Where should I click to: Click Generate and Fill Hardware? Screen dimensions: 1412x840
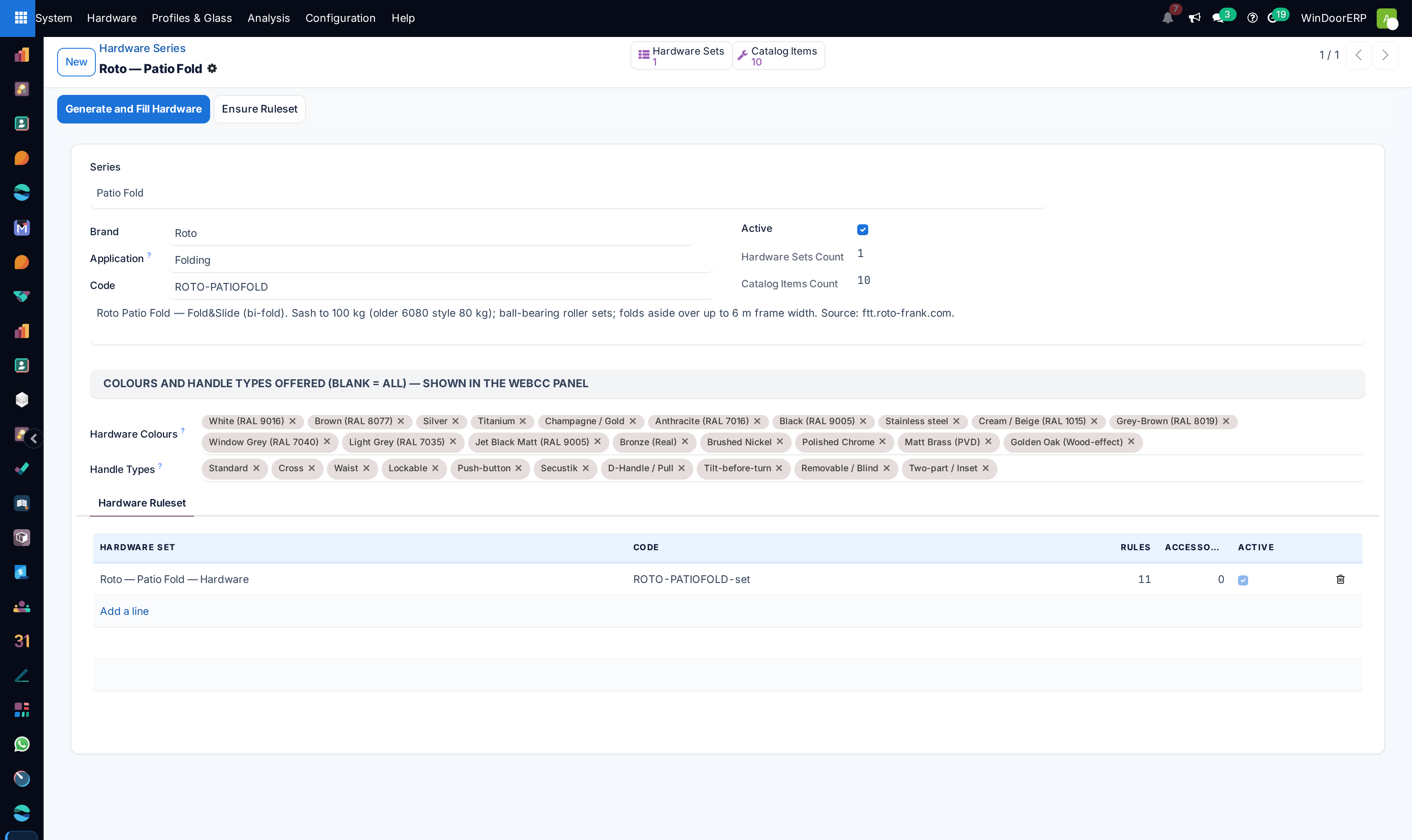click(134, 109)
